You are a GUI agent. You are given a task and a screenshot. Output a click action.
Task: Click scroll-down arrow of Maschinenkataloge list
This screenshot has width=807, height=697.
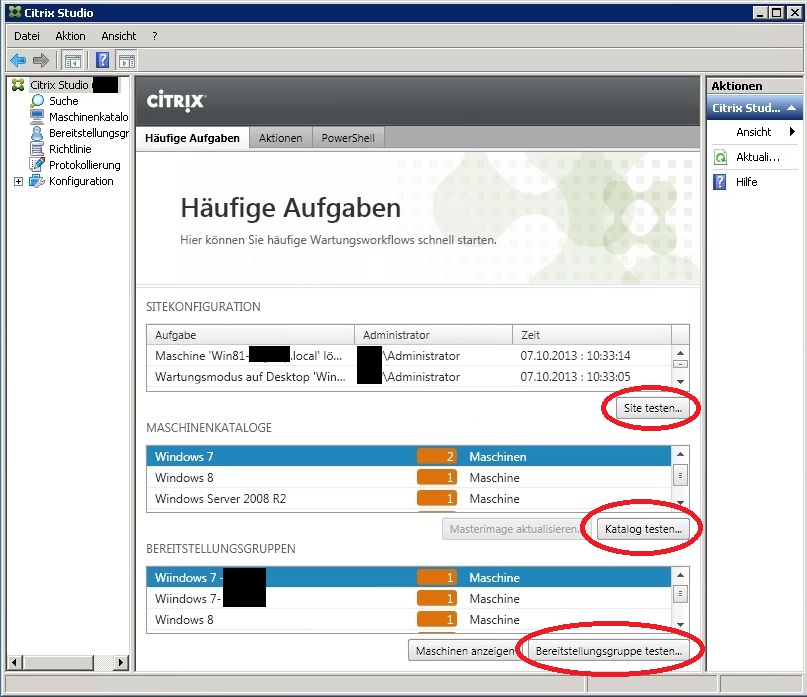point(680,503)
